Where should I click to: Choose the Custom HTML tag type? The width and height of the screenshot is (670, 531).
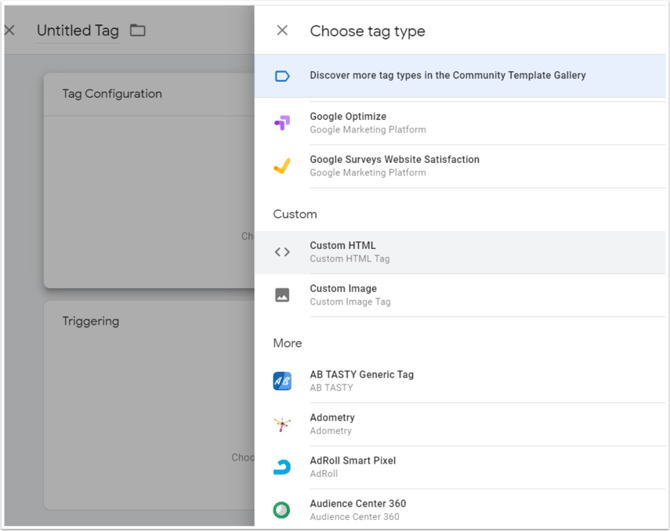point(460,252)
